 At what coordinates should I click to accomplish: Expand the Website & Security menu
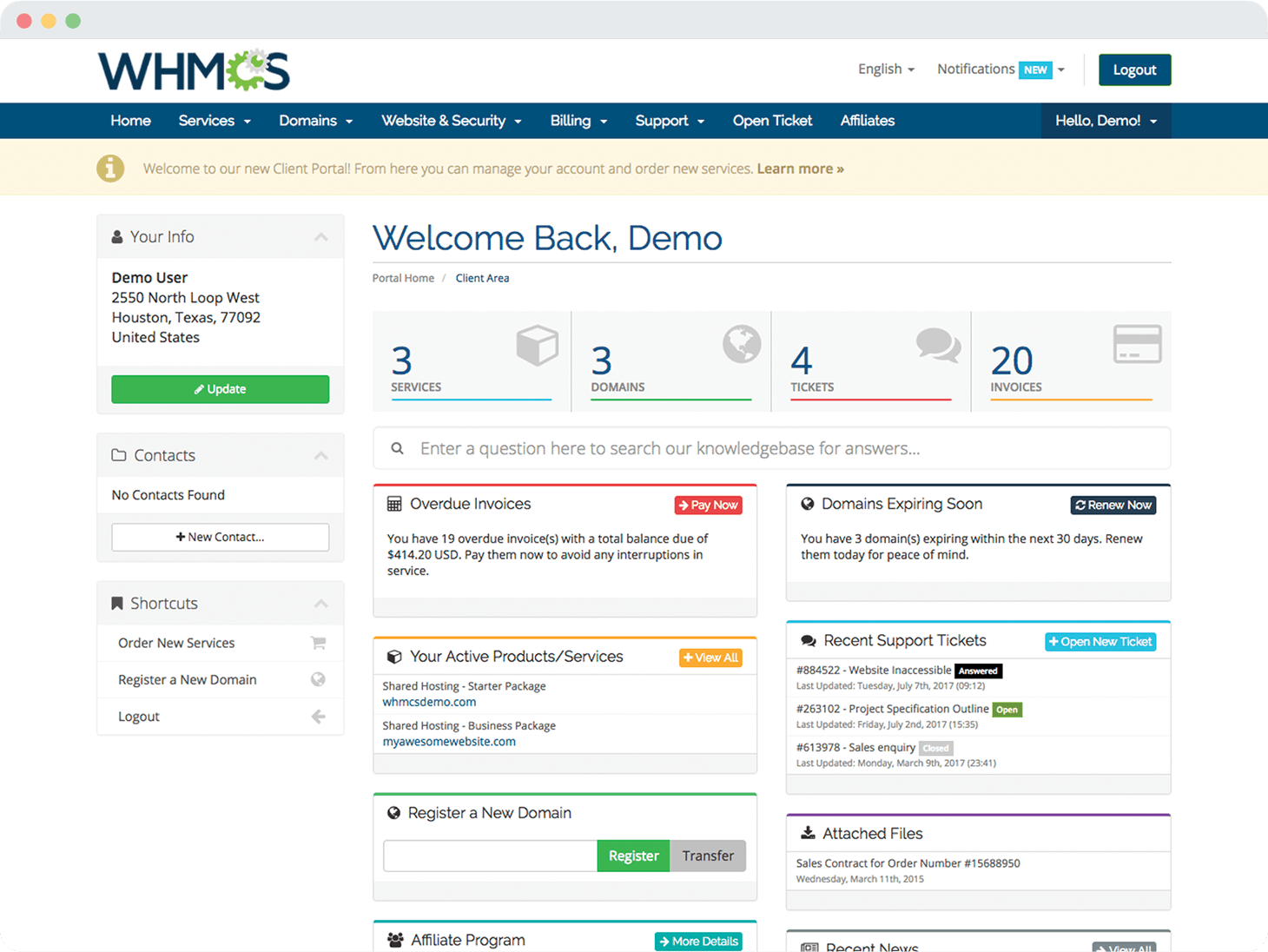tap(452, 121)
